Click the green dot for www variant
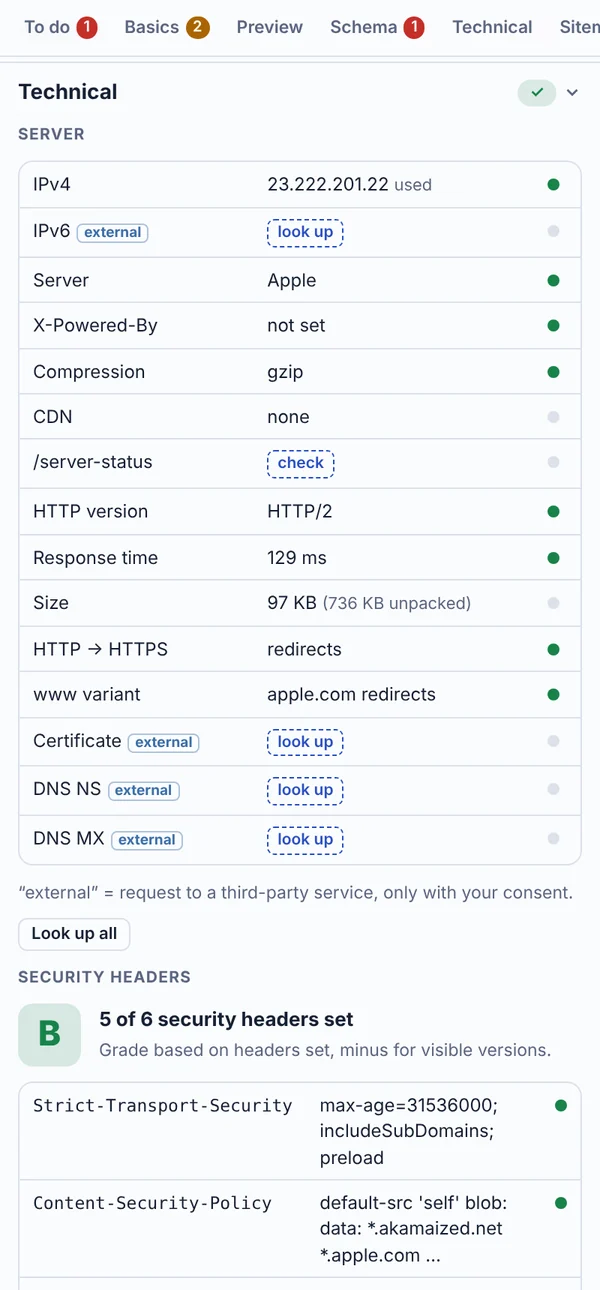This screenshot has height=1290, width=600. click(x=554, y=695)
